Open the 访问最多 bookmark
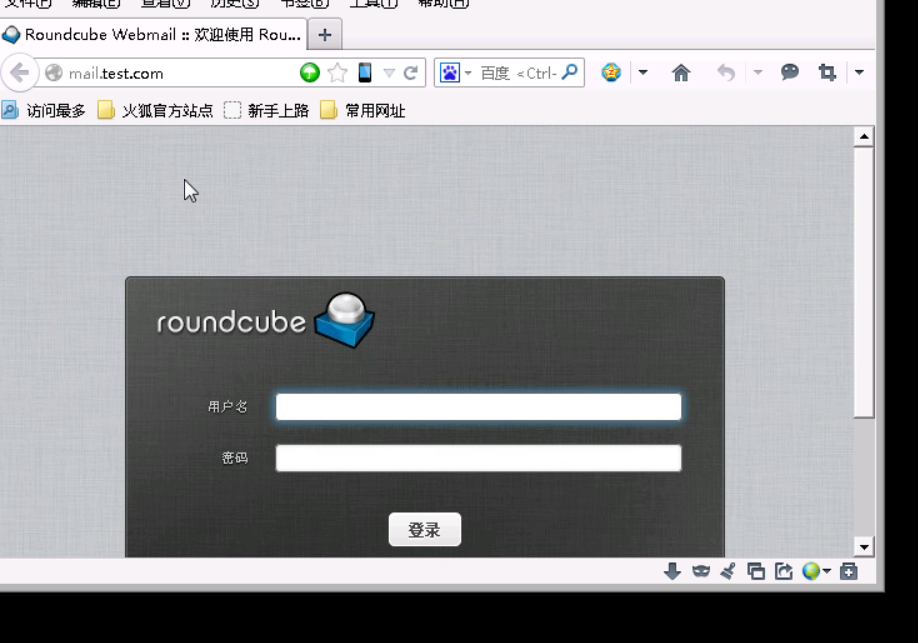This screenshot has width=918, height=643. [x=44, y=110]
